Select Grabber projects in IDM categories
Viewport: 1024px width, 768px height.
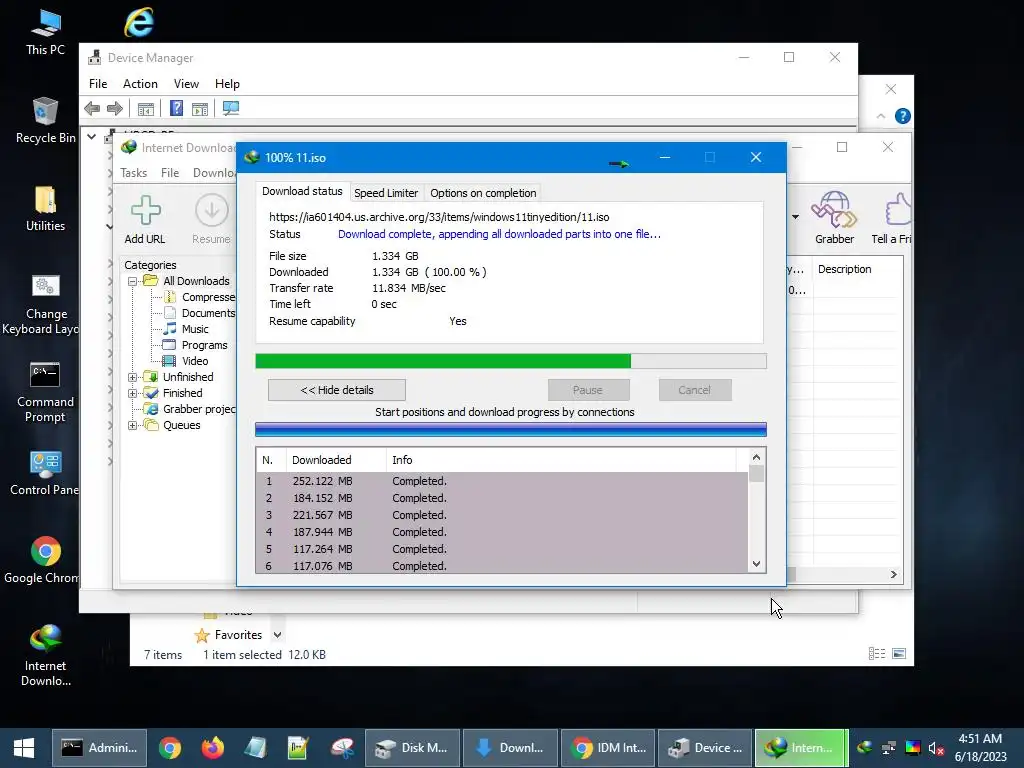189,409
